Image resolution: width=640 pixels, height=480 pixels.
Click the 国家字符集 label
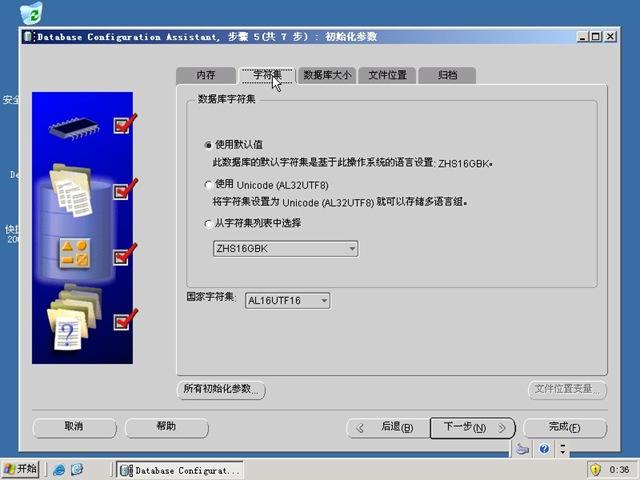pos(211,297)
